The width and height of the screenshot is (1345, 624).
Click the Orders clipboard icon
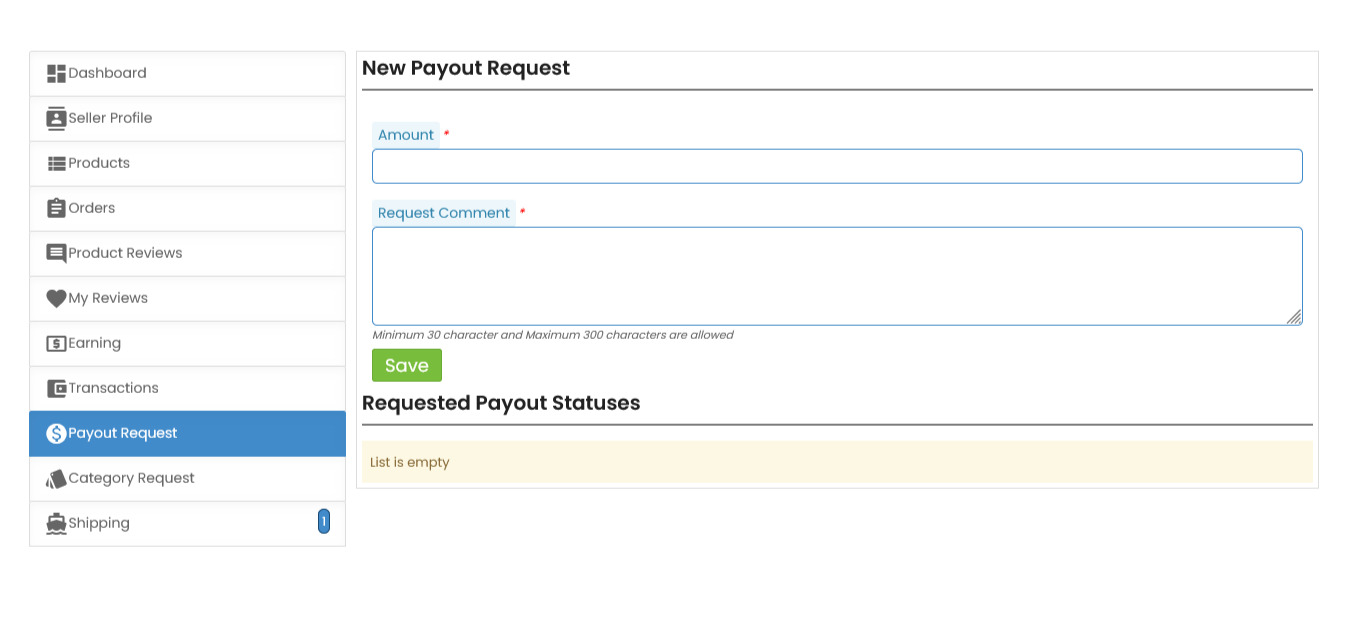[56, 208]
